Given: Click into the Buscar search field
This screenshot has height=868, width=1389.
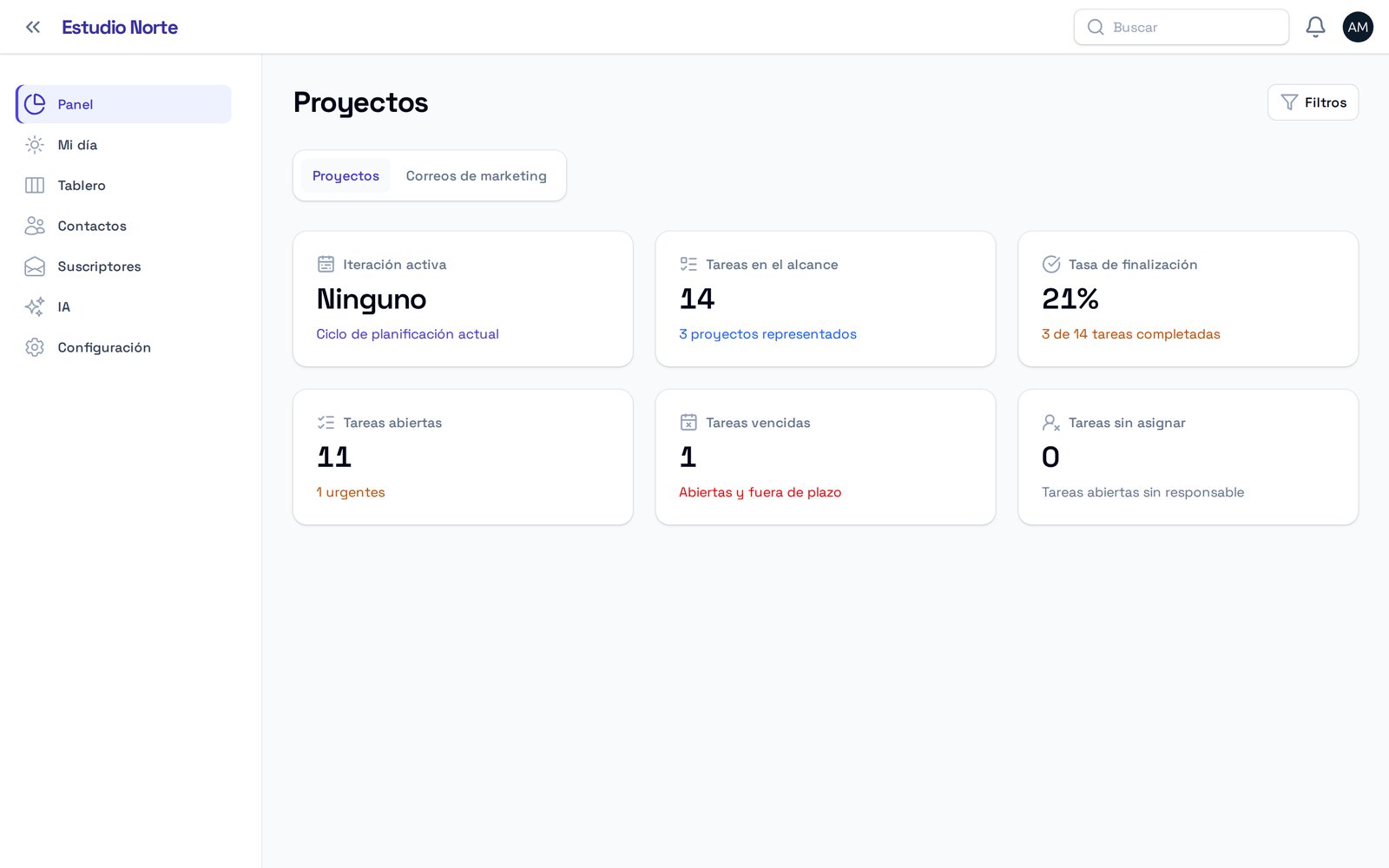Looking at the screenshot, I should [x=1181, y=27].
